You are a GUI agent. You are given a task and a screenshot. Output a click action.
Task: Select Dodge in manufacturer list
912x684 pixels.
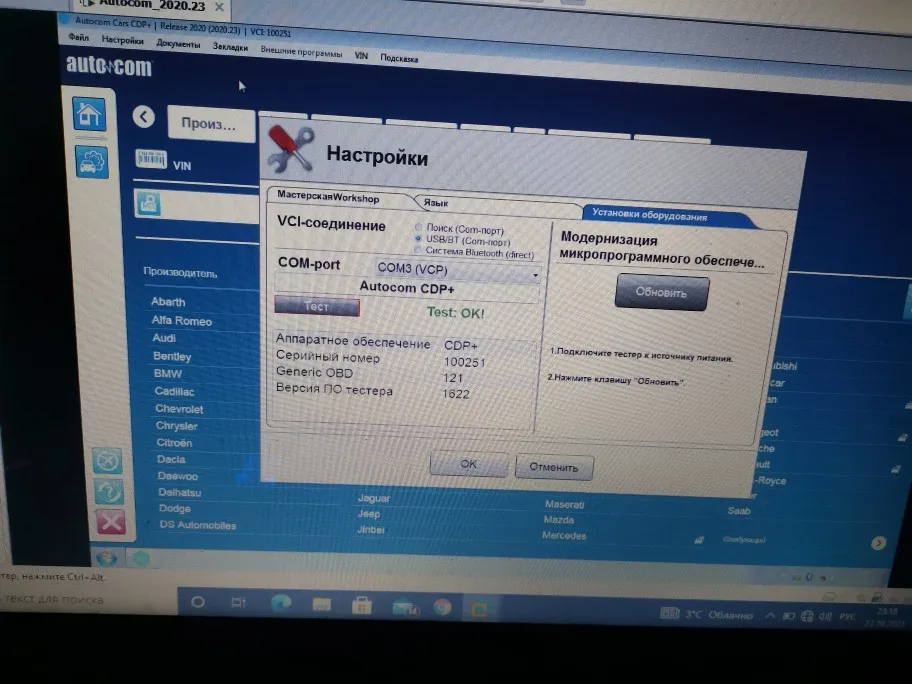tap(175, 508)
